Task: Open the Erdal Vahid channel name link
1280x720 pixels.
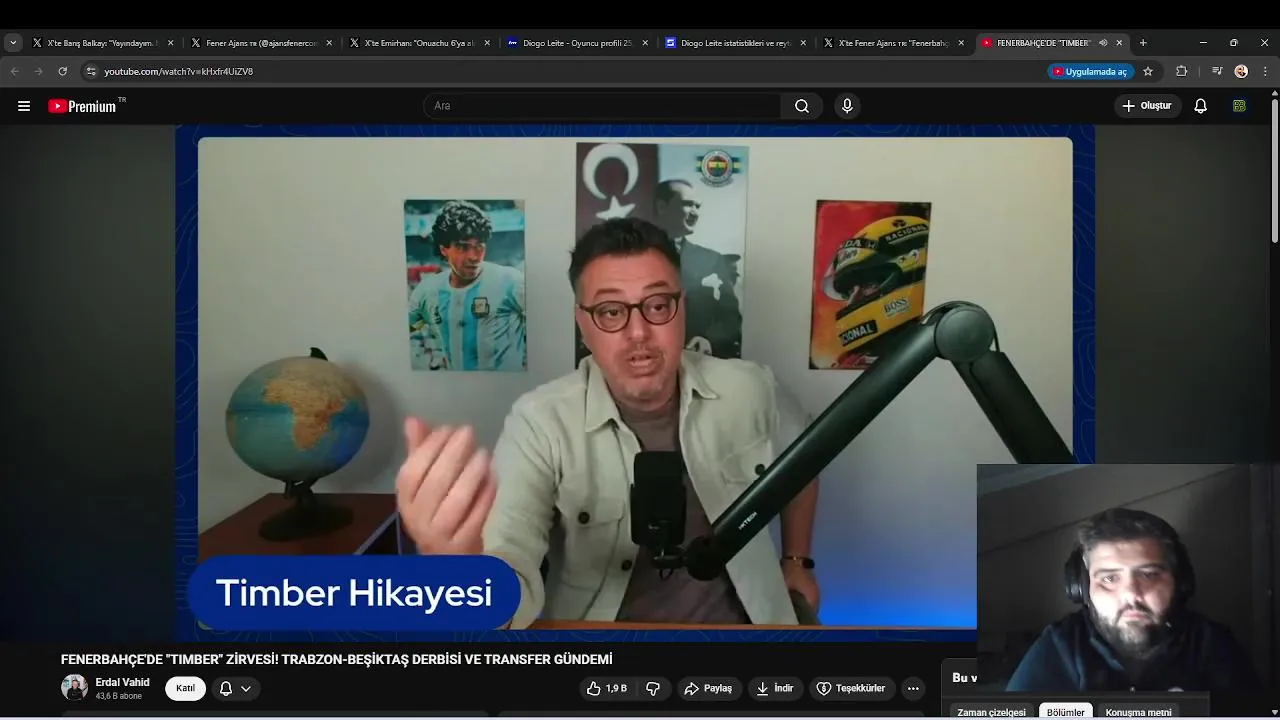Action: pyautogui.click(x=122, y=682)
